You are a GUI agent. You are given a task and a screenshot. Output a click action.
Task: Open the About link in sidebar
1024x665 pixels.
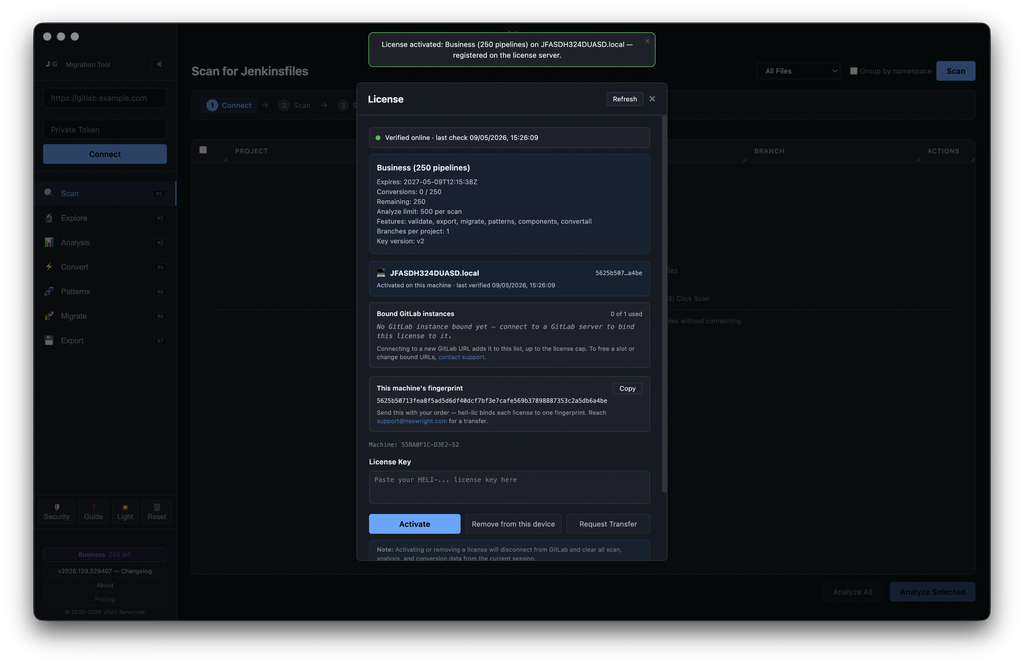104,585
